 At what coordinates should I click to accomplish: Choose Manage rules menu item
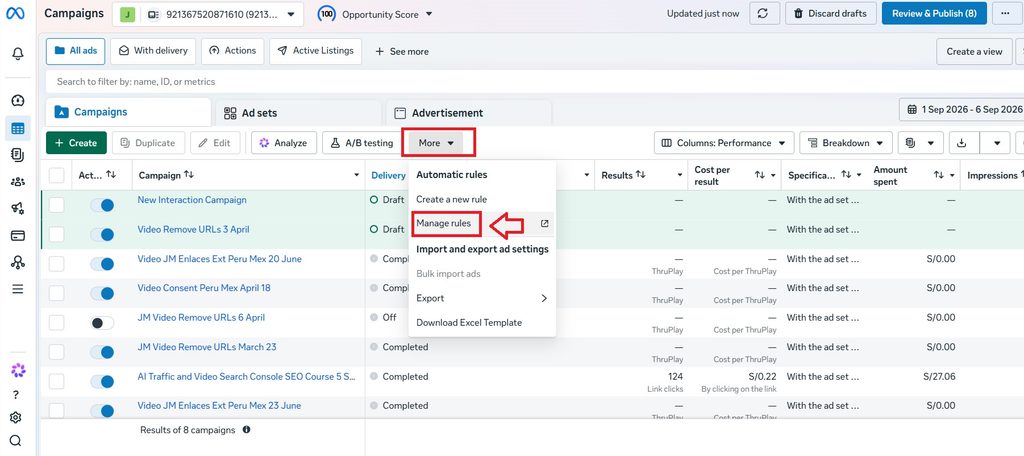coord(482,223)
